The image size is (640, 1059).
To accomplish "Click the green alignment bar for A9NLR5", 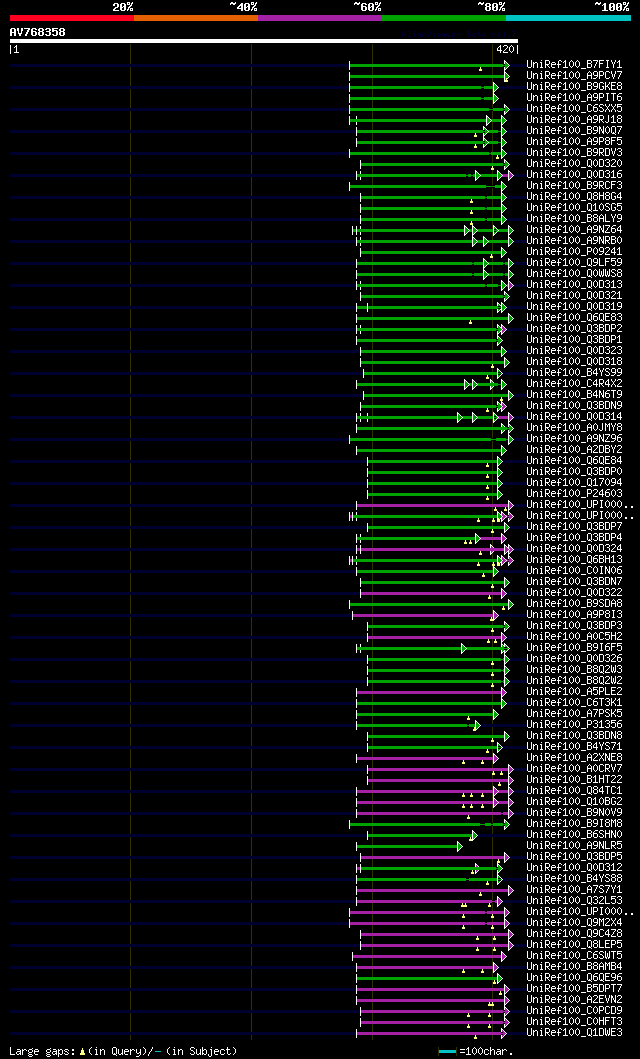I will coord(408,846).
